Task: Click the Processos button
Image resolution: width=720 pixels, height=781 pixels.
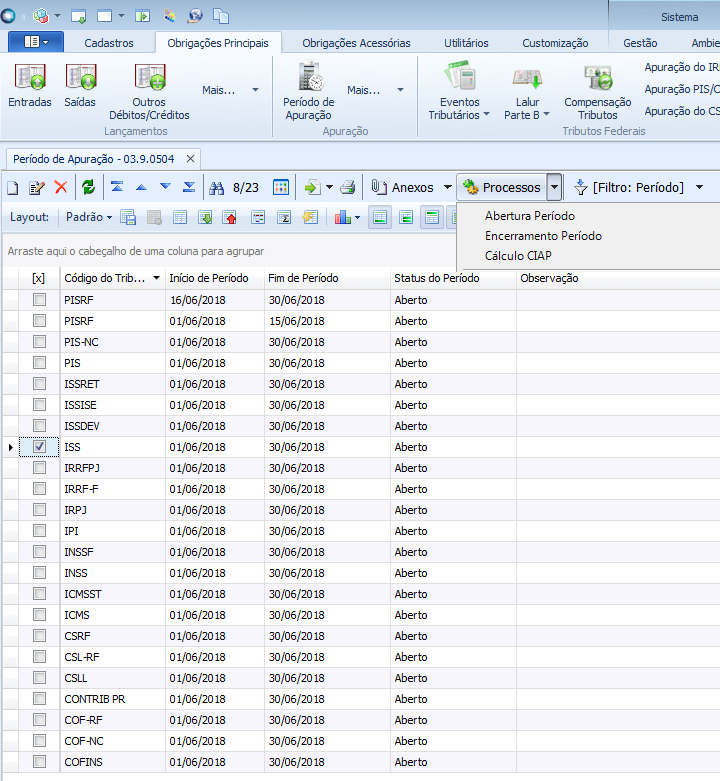Action: click(x=502, y=188)
